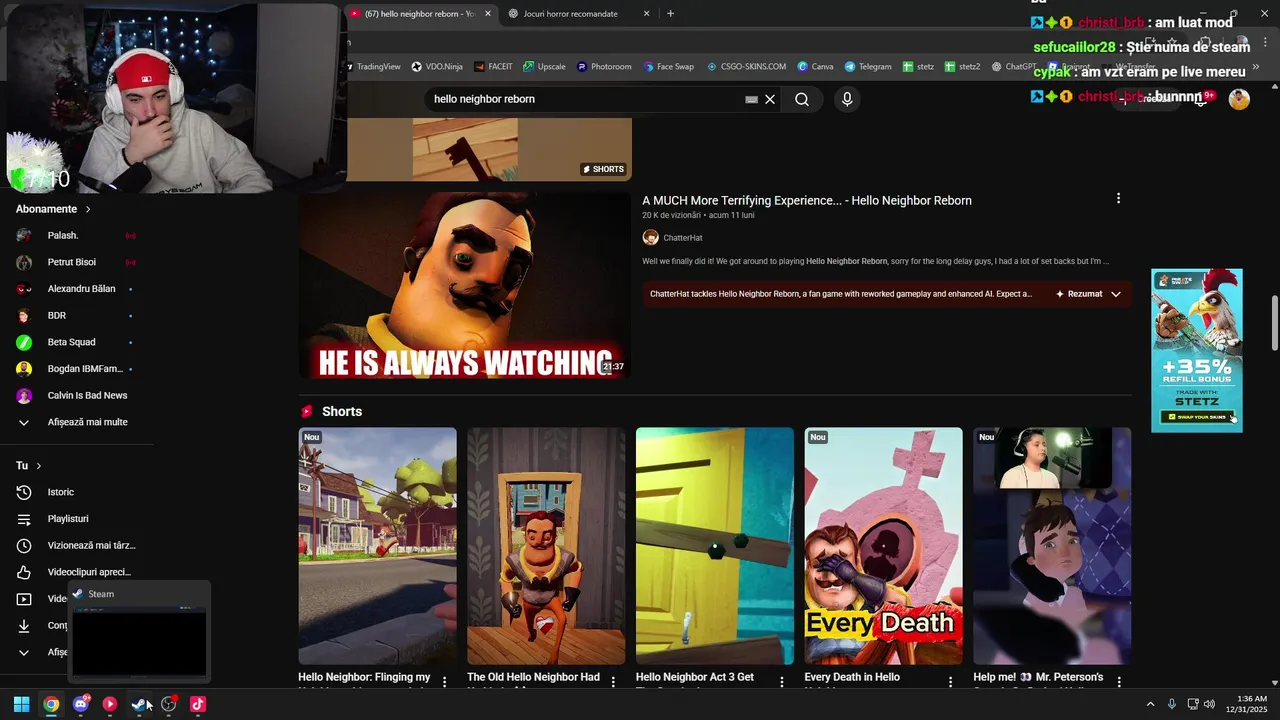This screenshot has height=720, width=1280.
Task: Open Istoric in the sidebar
Action: pos(61,492)
